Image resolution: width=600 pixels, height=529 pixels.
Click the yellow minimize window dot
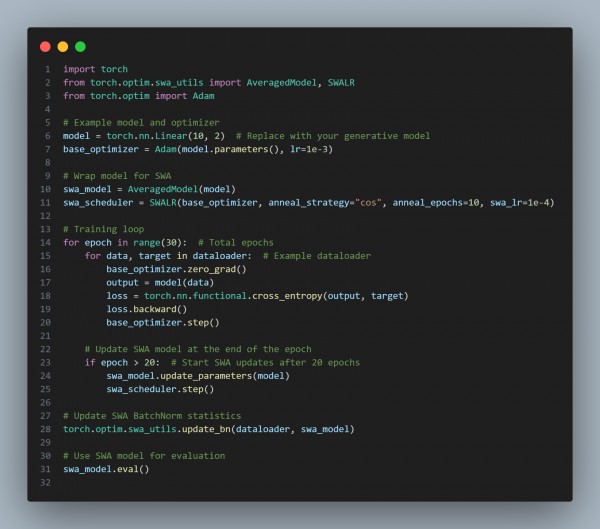(63, 46)
